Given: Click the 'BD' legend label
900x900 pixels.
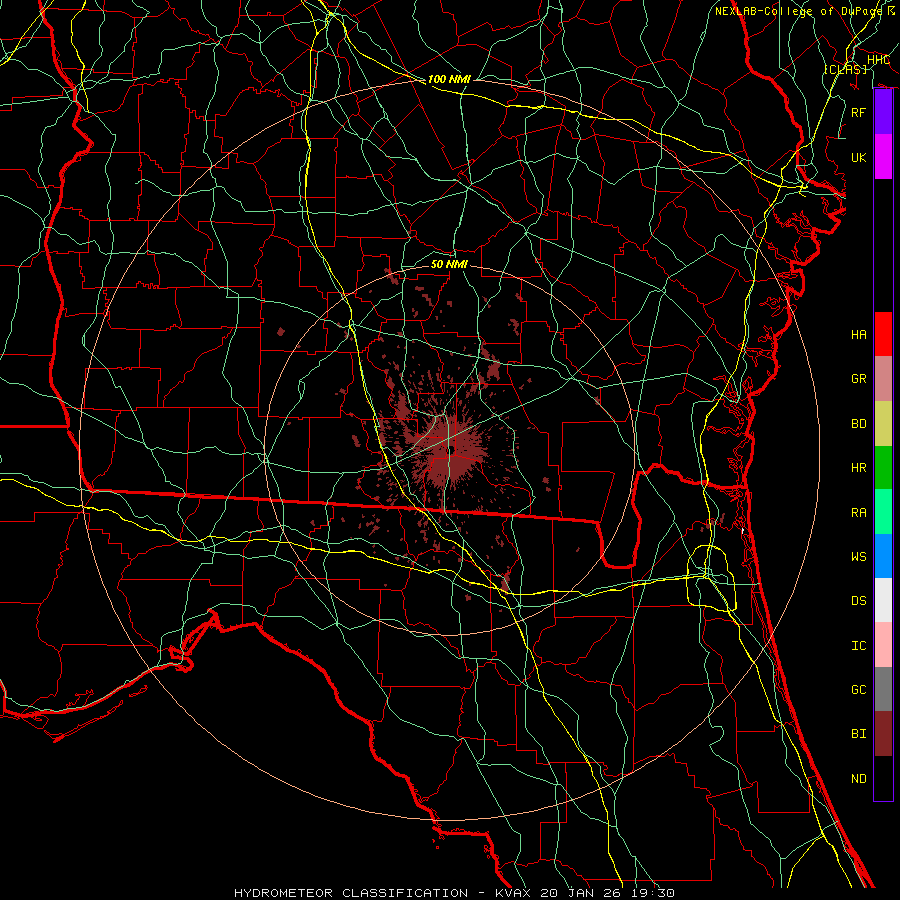Looking at the screenshot, I should [x=859, y=424].
